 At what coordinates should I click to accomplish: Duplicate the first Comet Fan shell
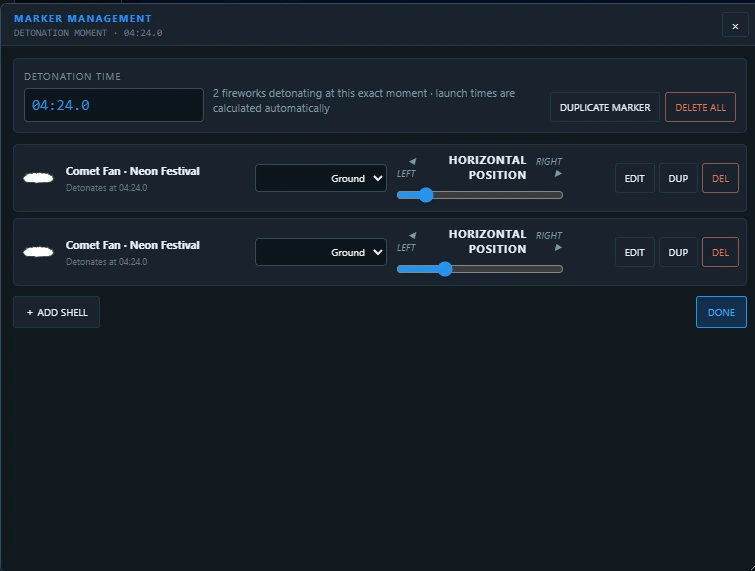click(x=678, y=178)
